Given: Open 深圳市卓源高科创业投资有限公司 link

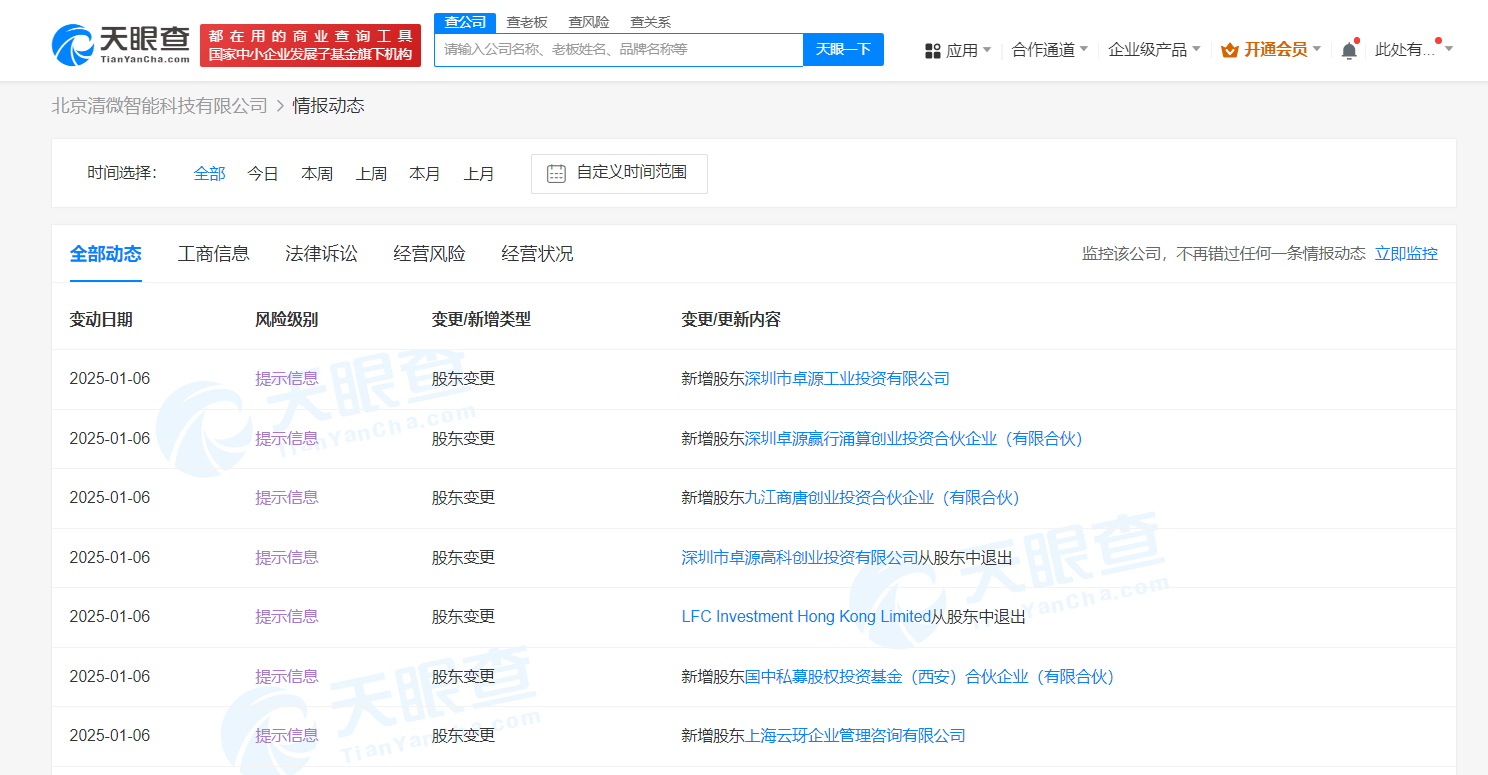Looking at the screenshot, I should pos(800,557).
